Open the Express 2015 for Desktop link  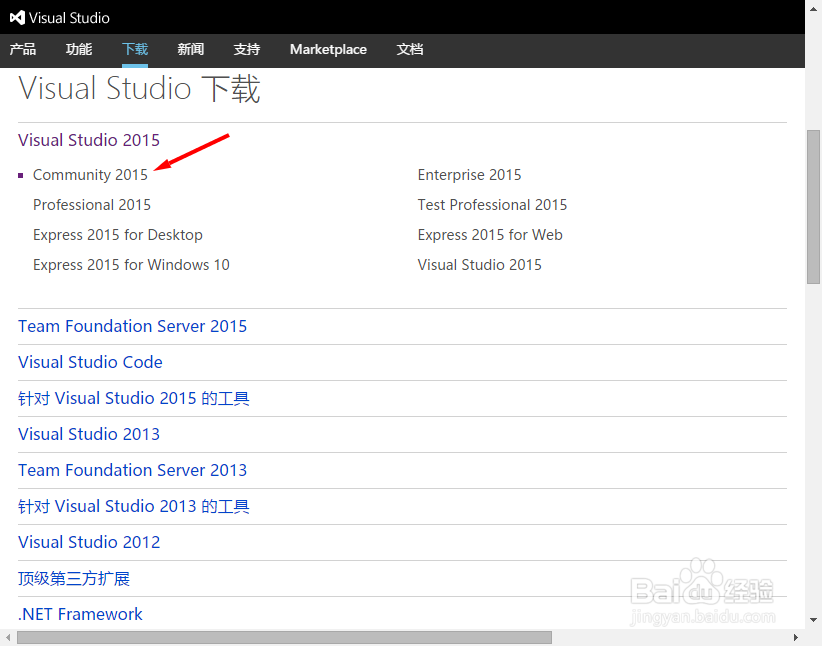[x=117, y=234]
